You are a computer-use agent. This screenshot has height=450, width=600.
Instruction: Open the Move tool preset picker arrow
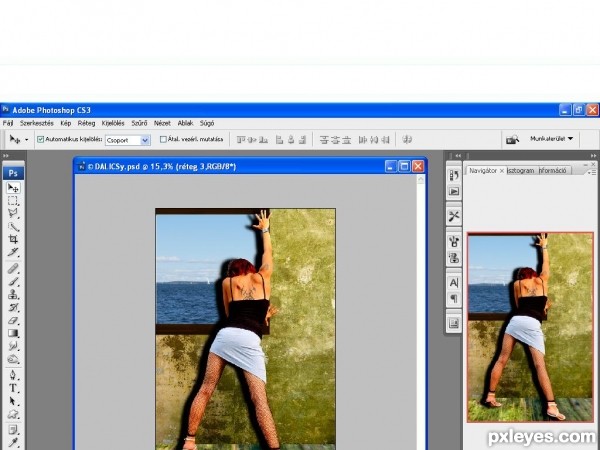pos(26,140)
